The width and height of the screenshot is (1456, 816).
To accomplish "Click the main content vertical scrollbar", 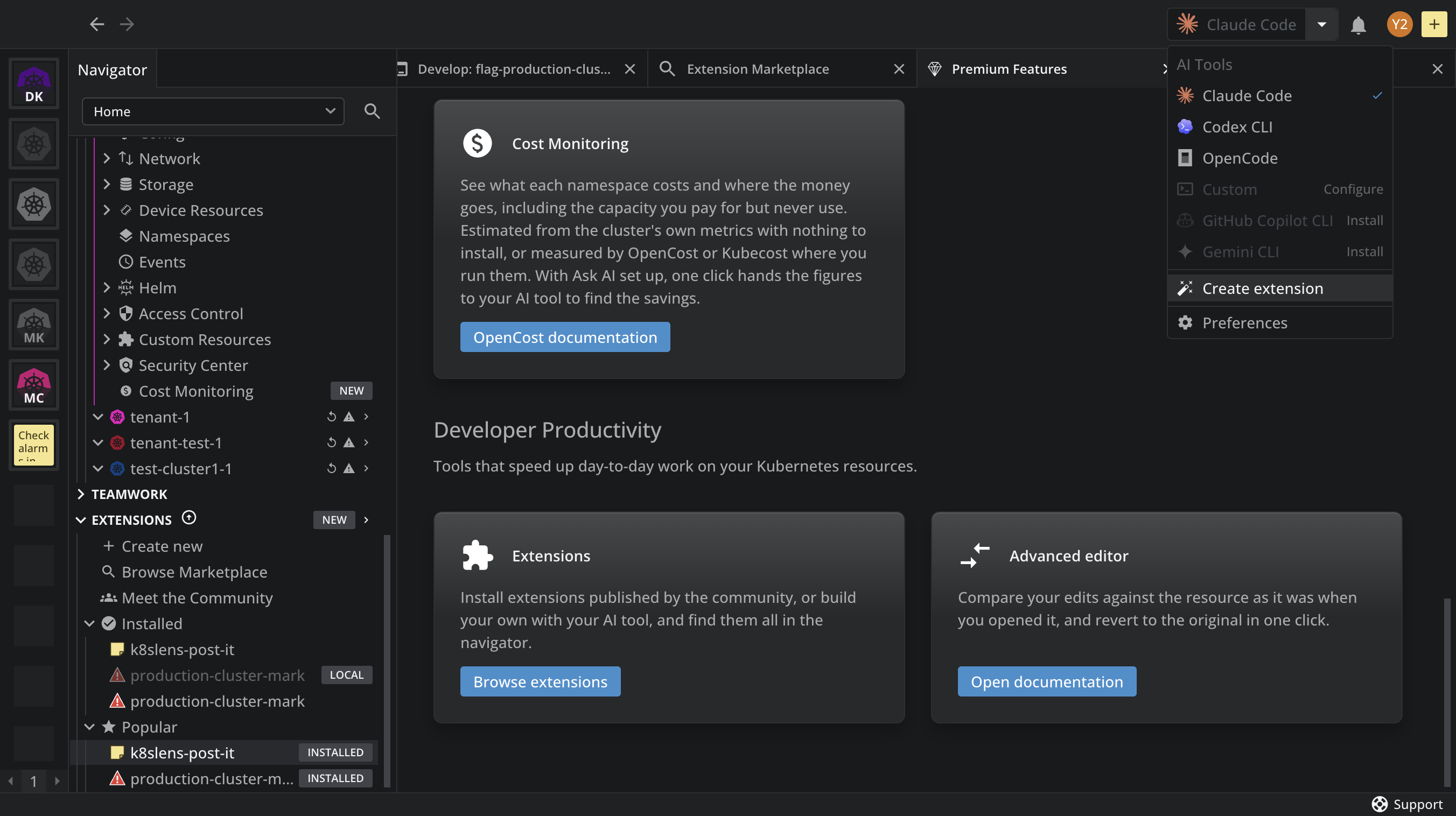I will (1446, 692).
